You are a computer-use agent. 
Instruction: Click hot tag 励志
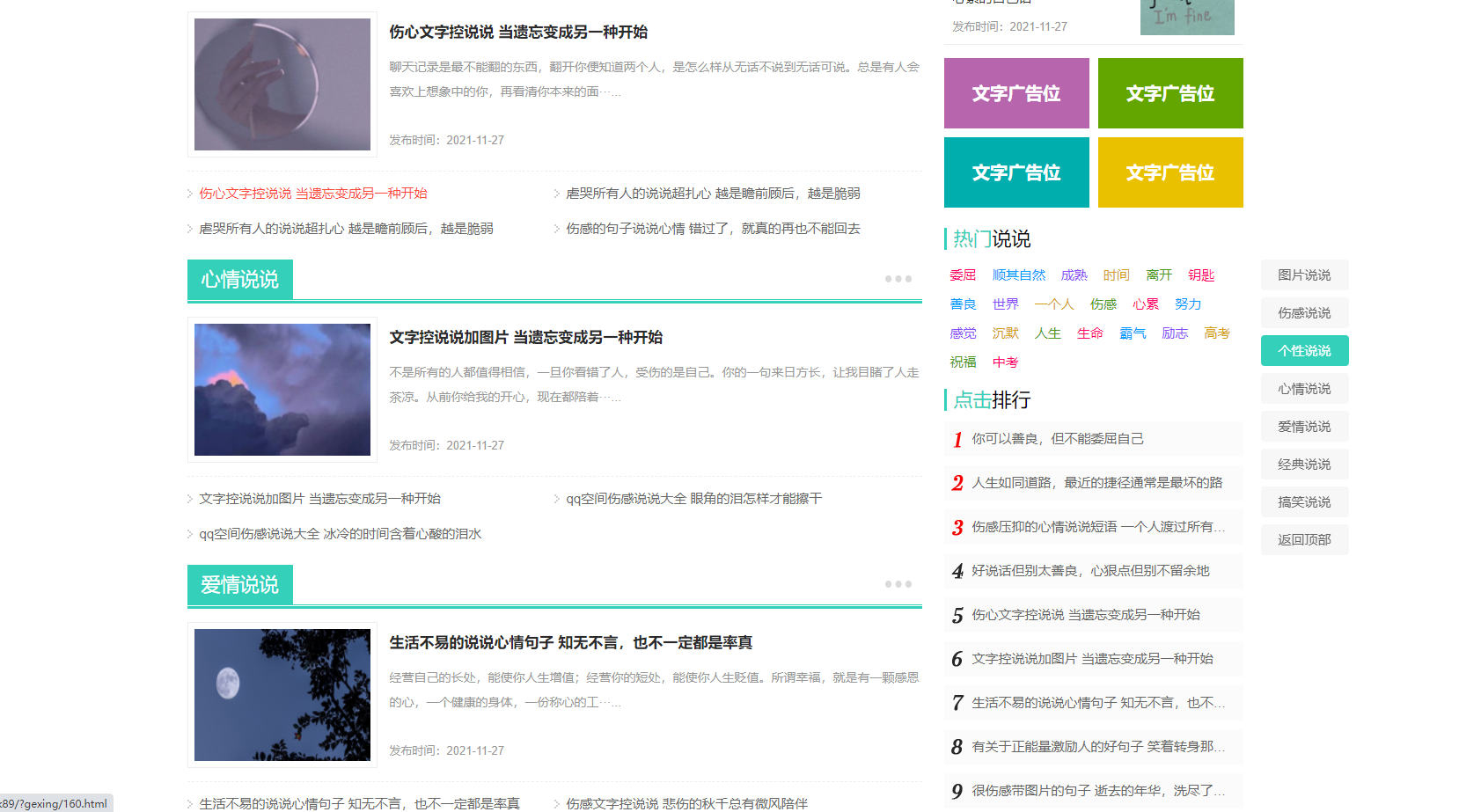[x=1175, y=333]
